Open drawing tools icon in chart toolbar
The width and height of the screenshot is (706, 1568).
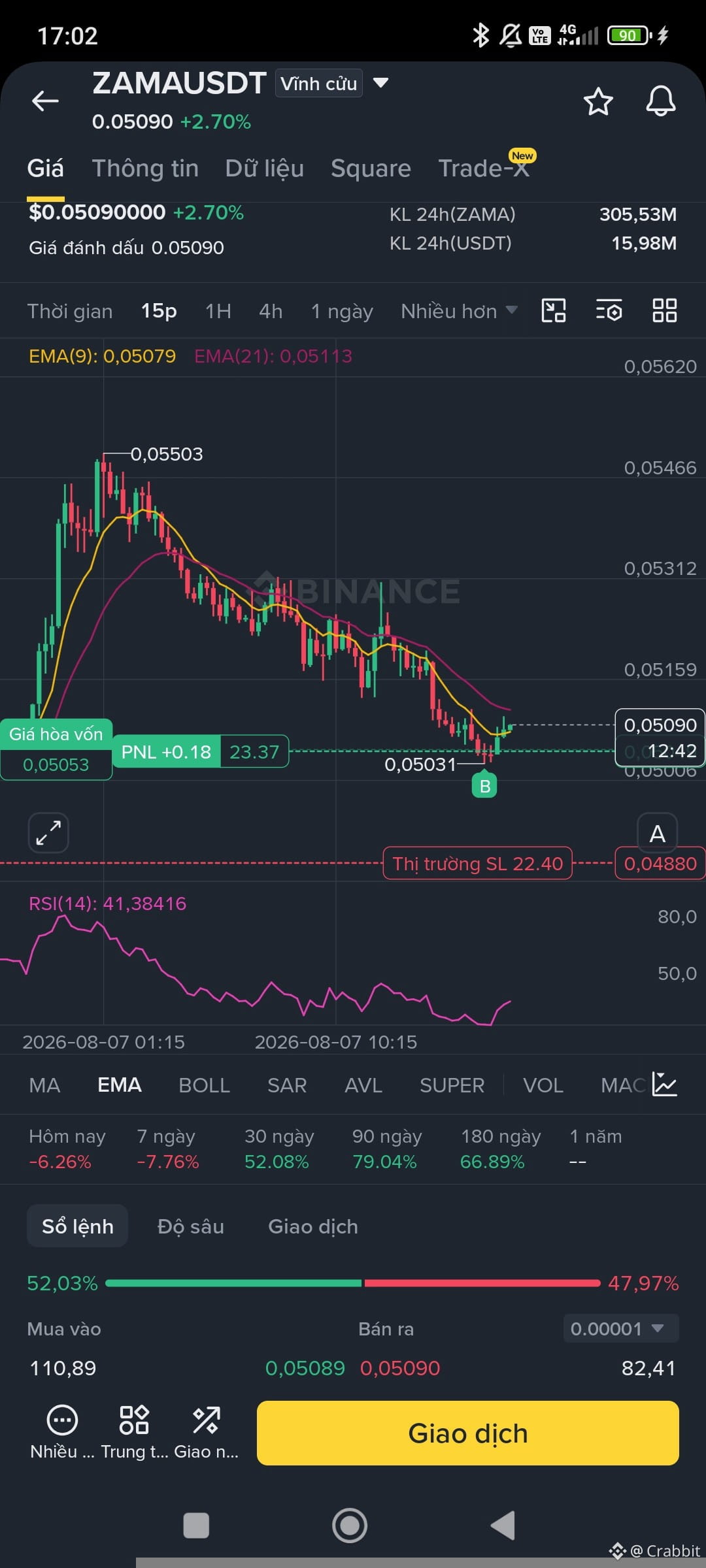point(554,310)
